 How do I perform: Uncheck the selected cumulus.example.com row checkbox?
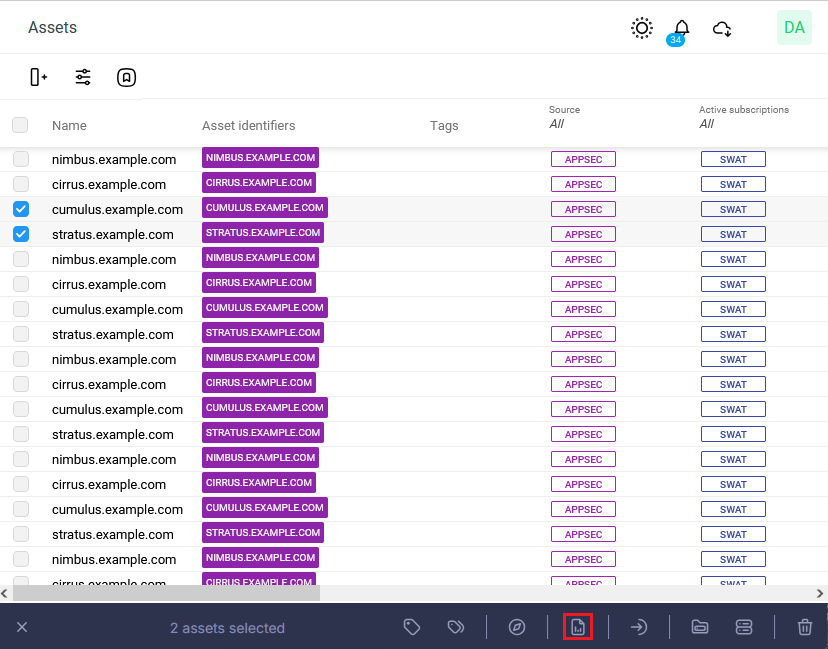click(x=21, y=209)
